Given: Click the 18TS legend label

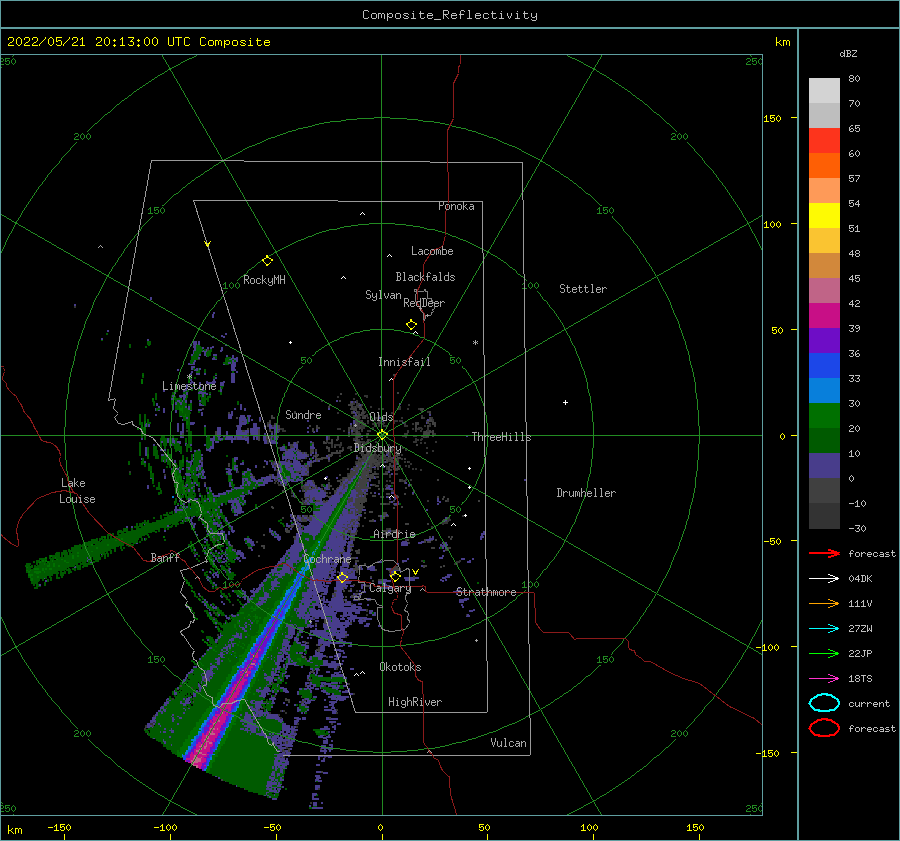Looking at the screenshot, I should (x=860, y=679).
